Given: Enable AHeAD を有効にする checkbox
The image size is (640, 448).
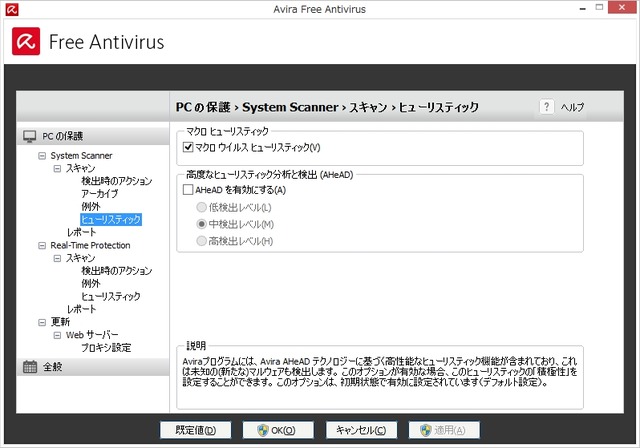Looking at the screenshot, I should 188,190.
